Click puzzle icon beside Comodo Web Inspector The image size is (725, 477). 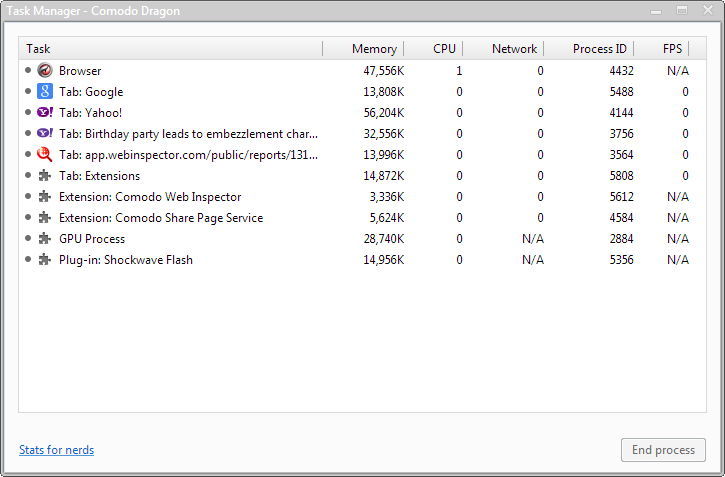(44, 196)
